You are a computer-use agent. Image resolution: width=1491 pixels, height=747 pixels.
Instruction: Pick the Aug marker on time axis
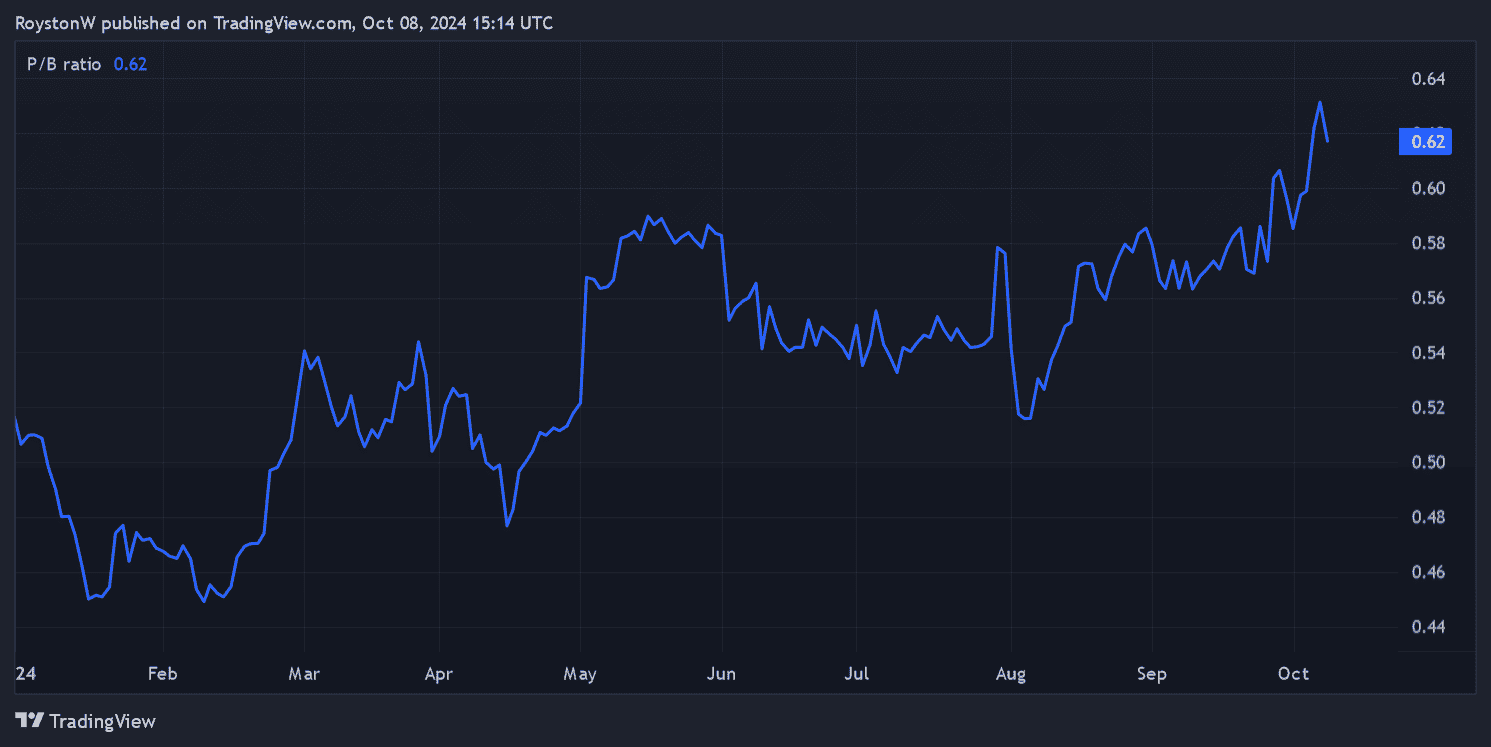tap(1011, 674)
